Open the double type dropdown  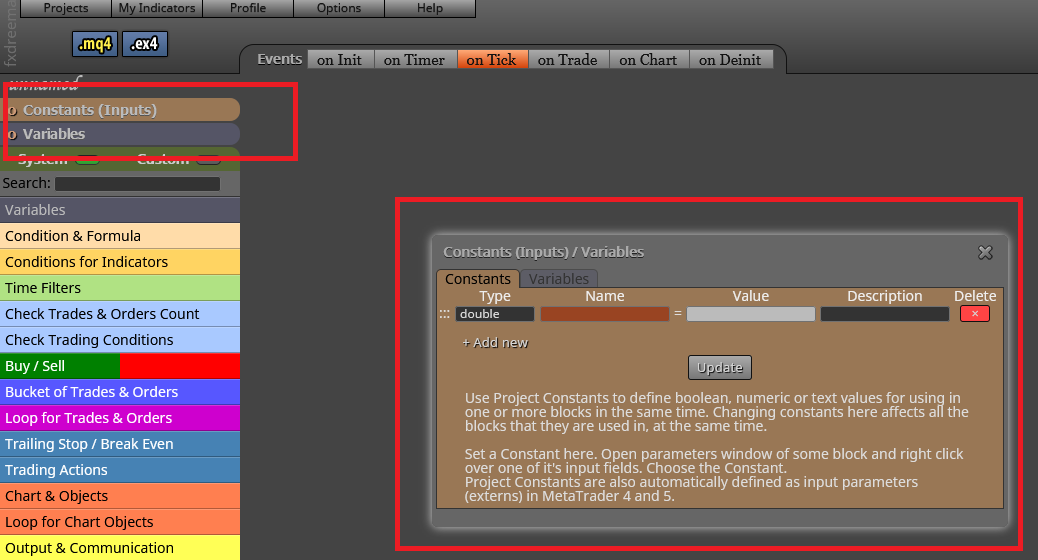pyautogui.click(x=495, y=314)
